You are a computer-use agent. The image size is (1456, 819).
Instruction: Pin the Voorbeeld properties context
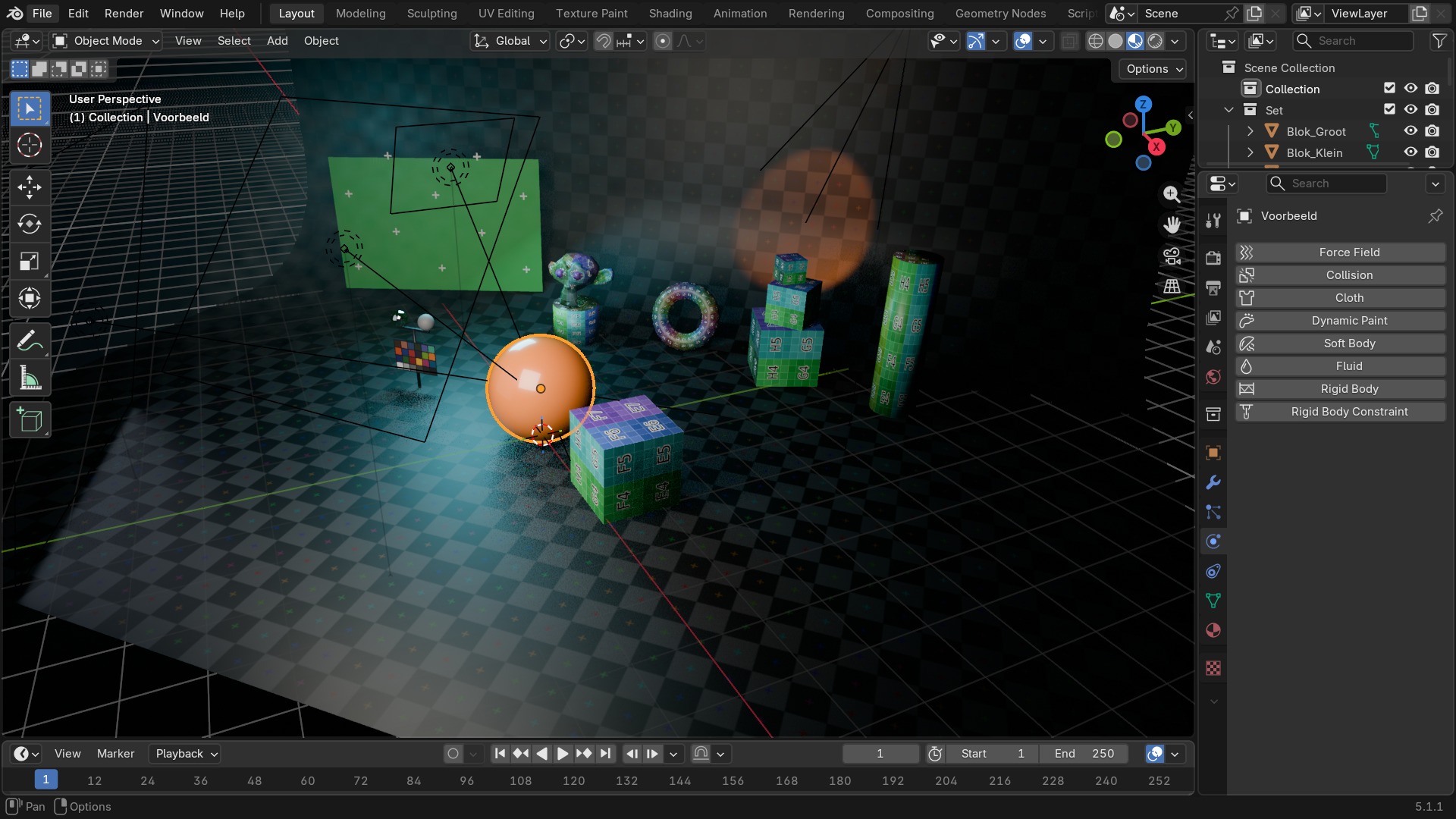[x=1435, y=216]
